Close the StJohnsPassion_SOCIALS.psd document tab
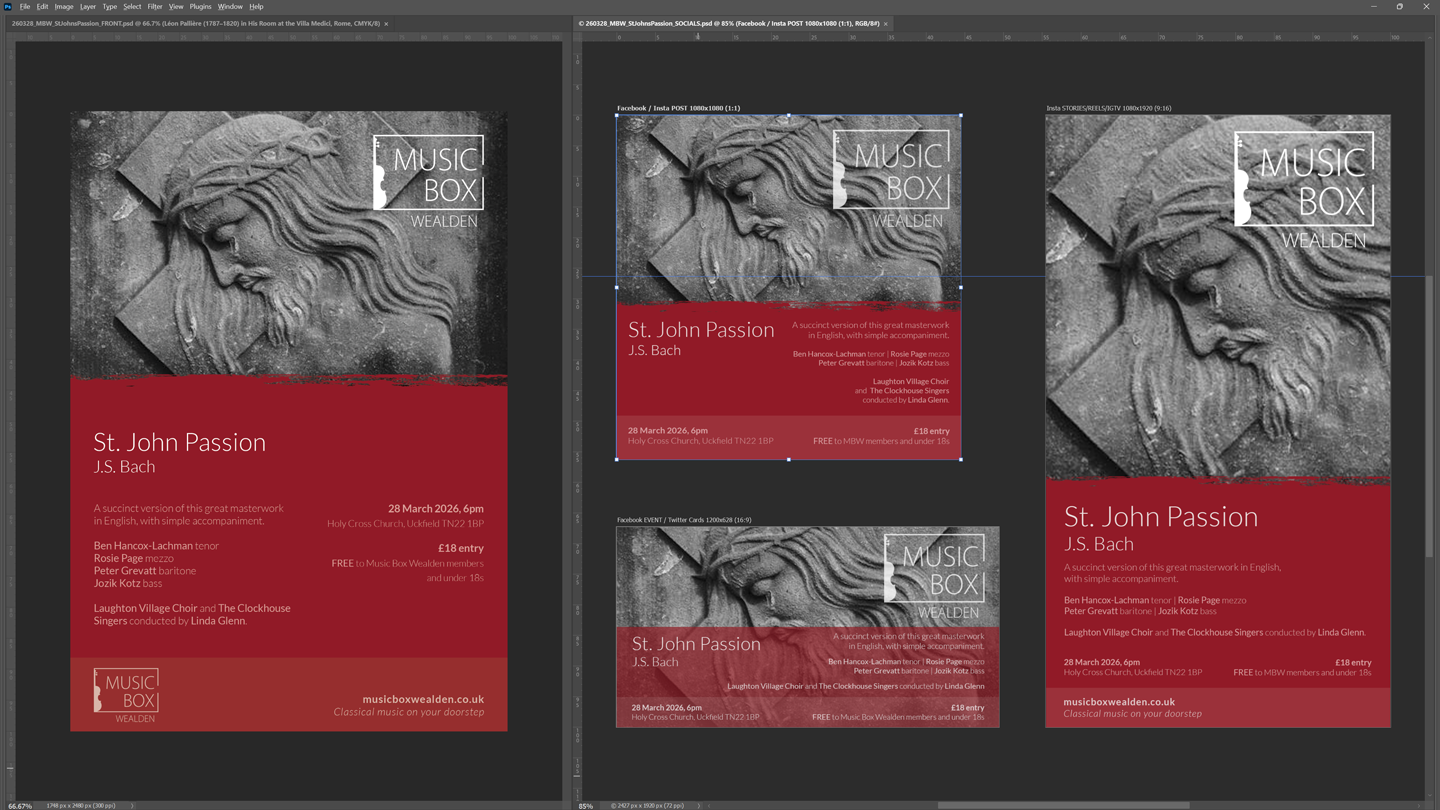This screenshot has height=810, width=1440. pyautogui.click(x=885, y=24)
